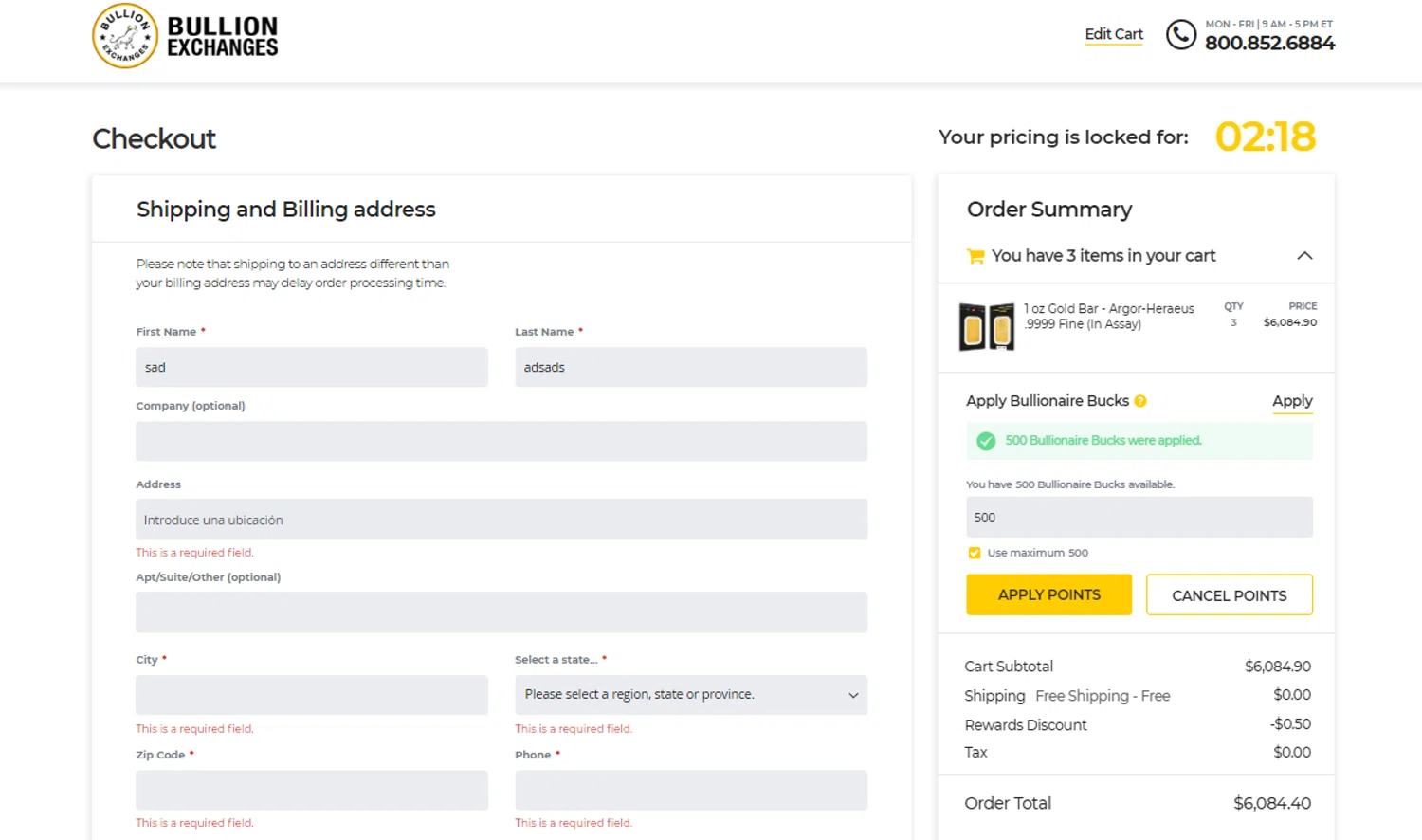Click 'Shipping and Billing address' heading
Image resolution: width=1422 pixels, height=840 pixels.
(286, 210)
